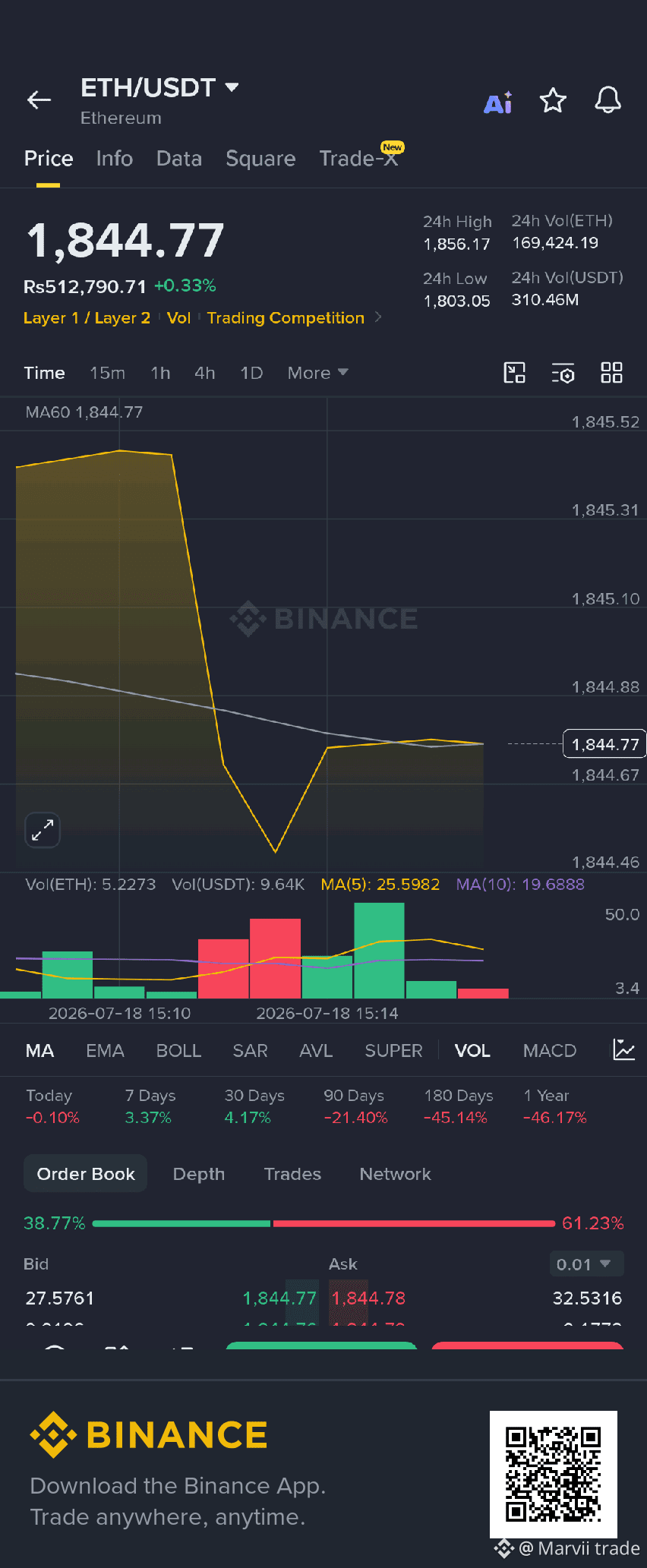Screen dimensions: 647x1568
Task: Open chart settings icon
Action: [563, 373]
